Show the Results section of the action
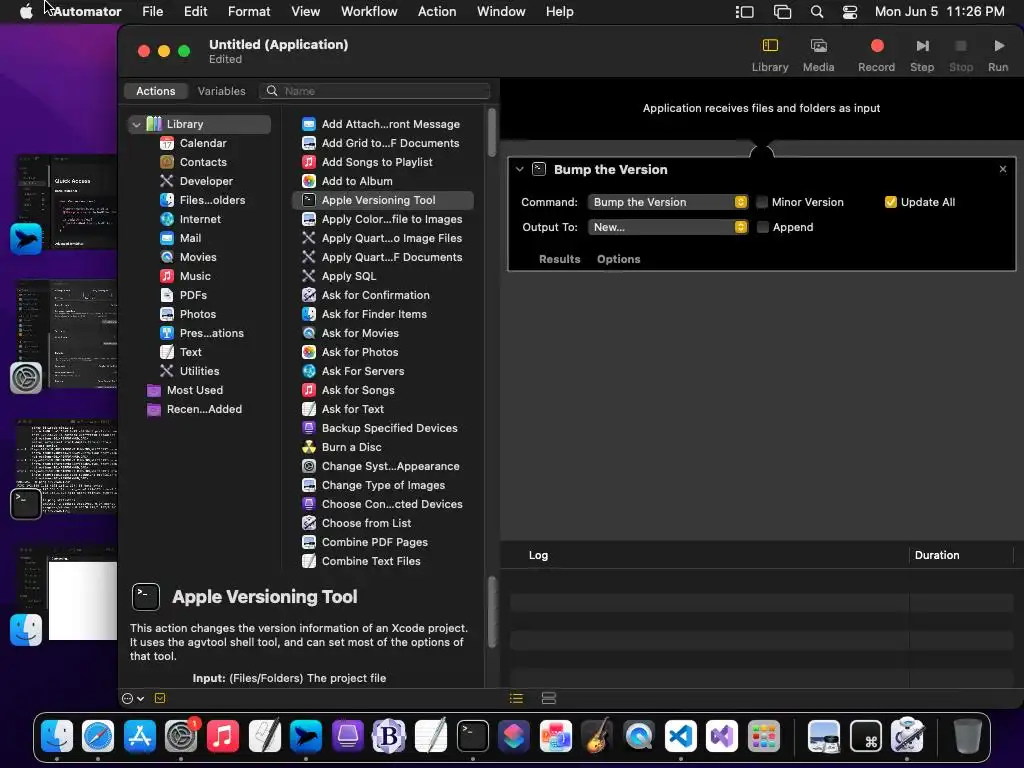 pyautogui.click(x=560, y=259)
